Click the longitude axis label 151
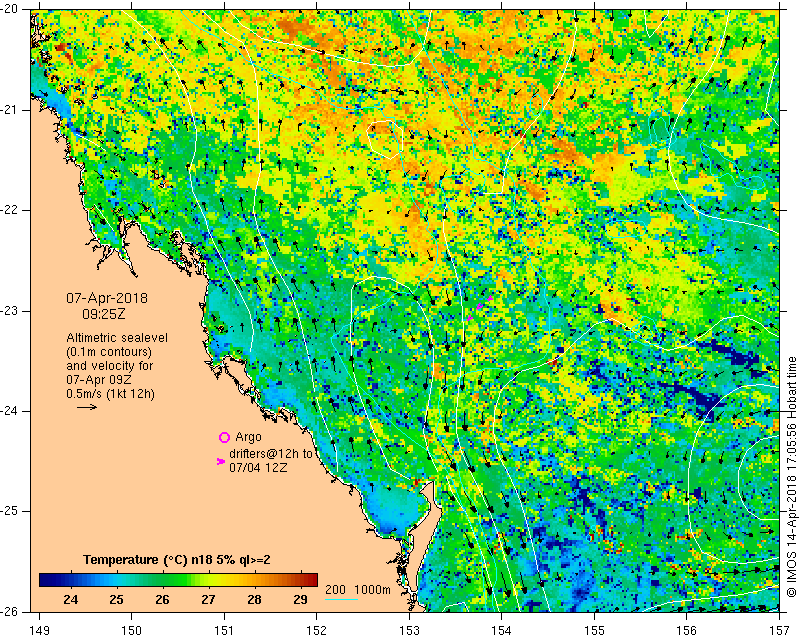Screen dimensions: 800x640 [224, 631]
